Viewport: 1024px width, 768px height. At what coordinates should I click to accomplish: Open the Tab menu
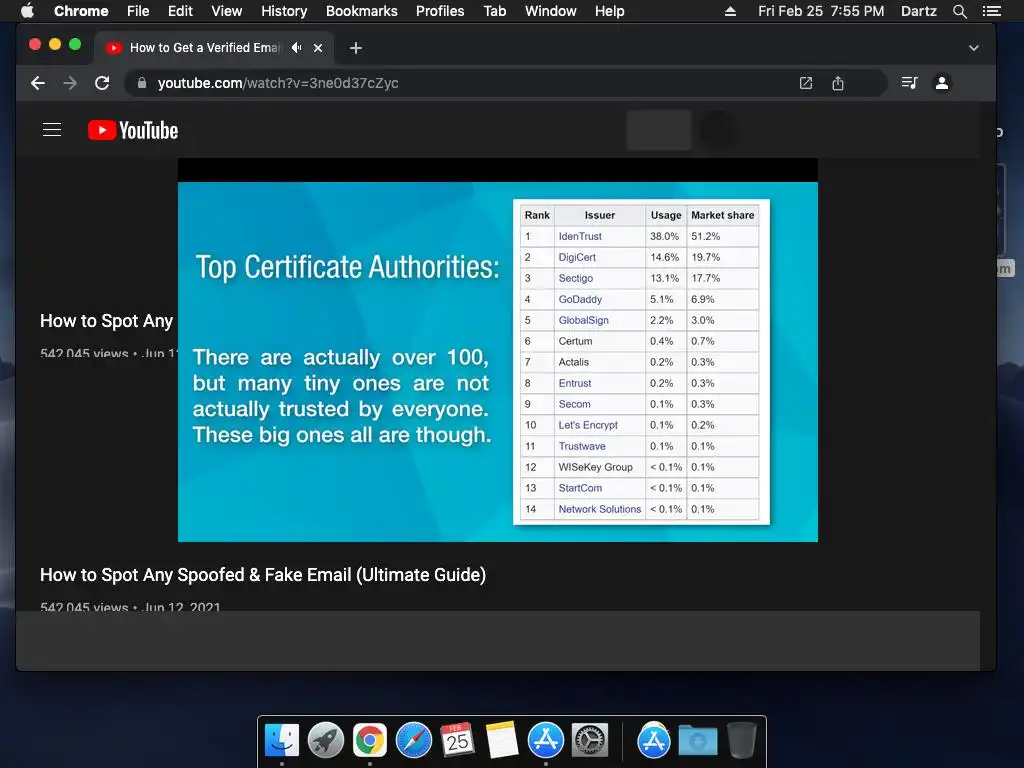tap(494, 11)
